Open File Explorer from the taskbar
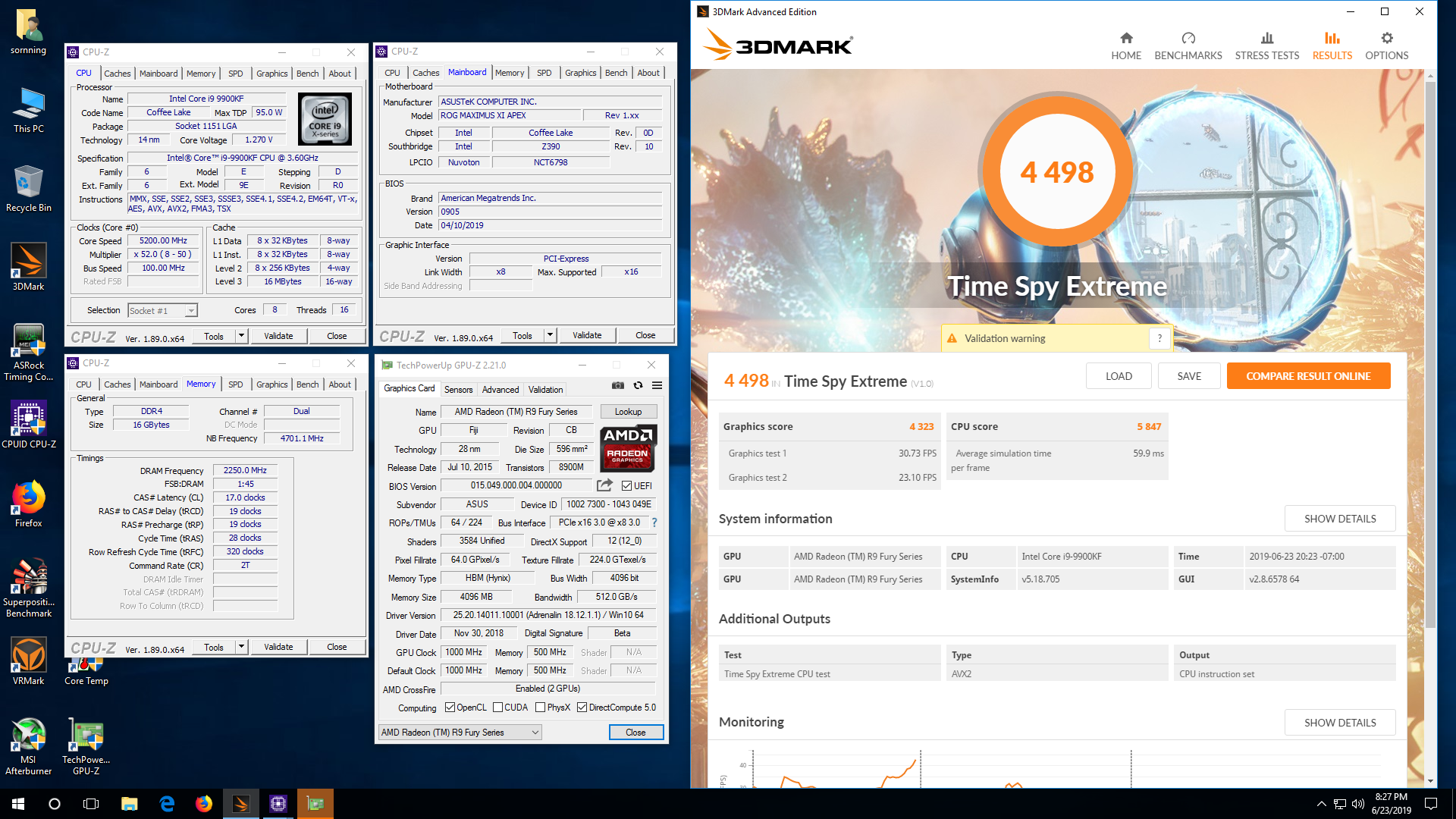 tap(130, 804)
